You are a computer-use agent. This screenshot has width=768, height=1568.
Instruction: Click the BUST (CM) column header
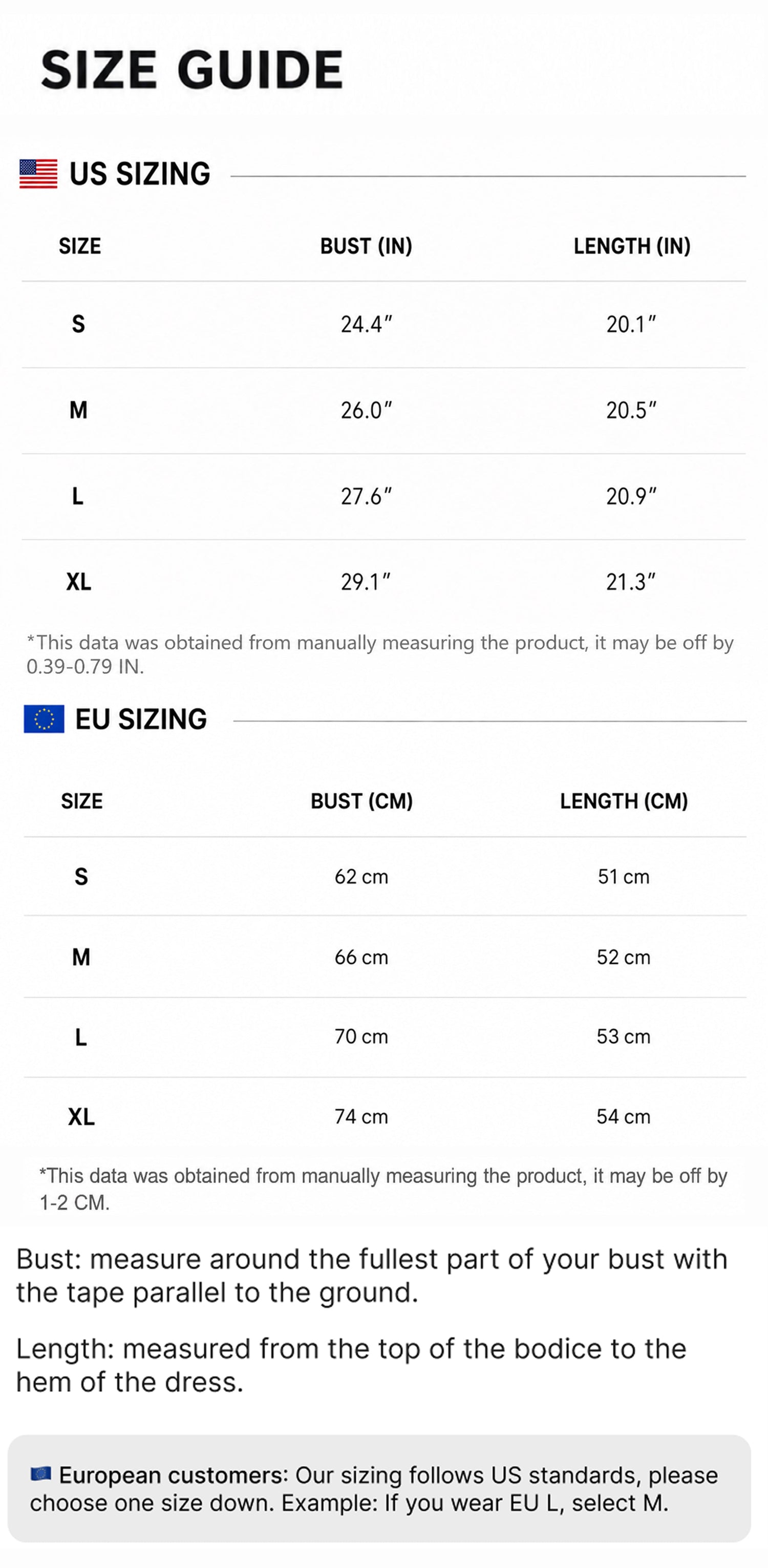361,801
